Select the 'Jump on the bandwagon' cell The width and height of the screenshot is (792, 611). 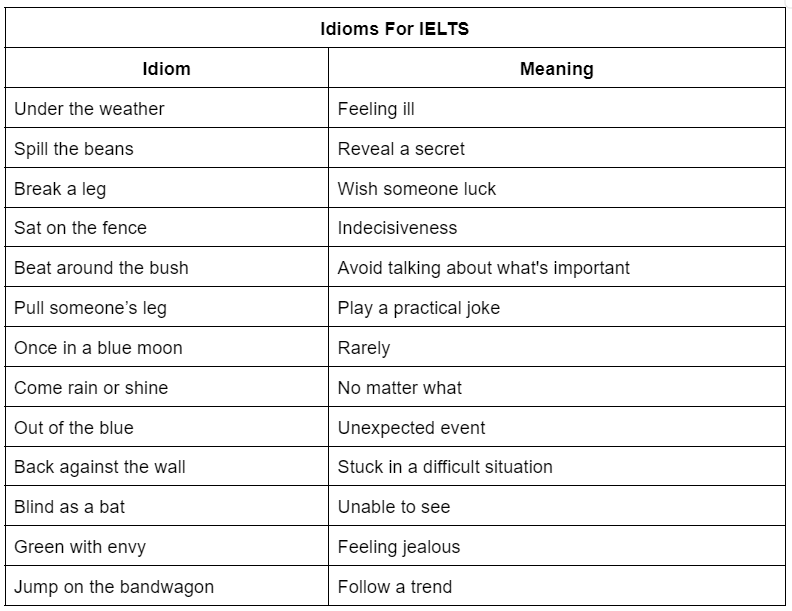pyautogui.click(x=114, y=587)
